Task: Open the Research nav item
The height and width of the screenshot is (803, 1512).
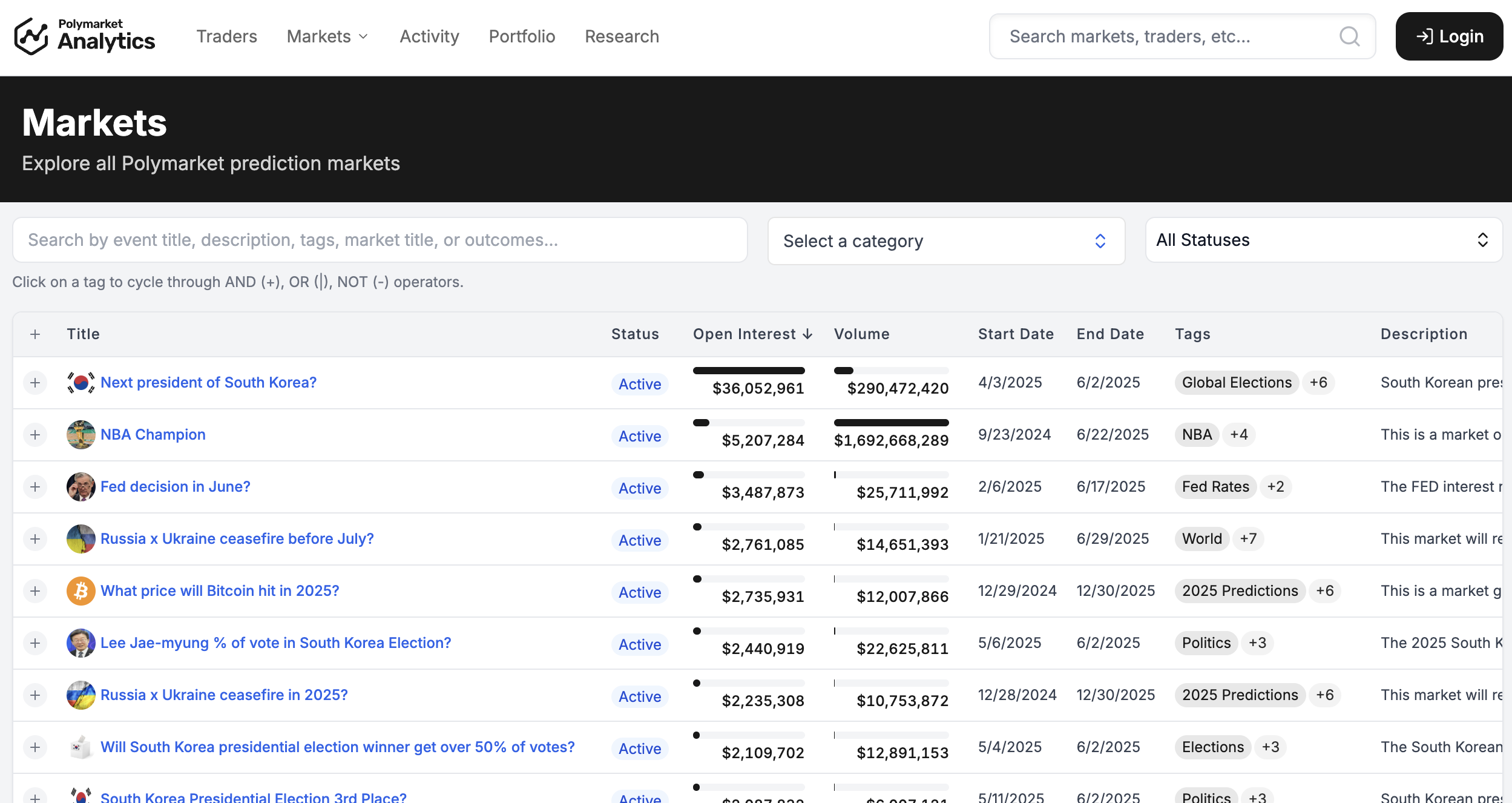Action: [x=622, y=36]
